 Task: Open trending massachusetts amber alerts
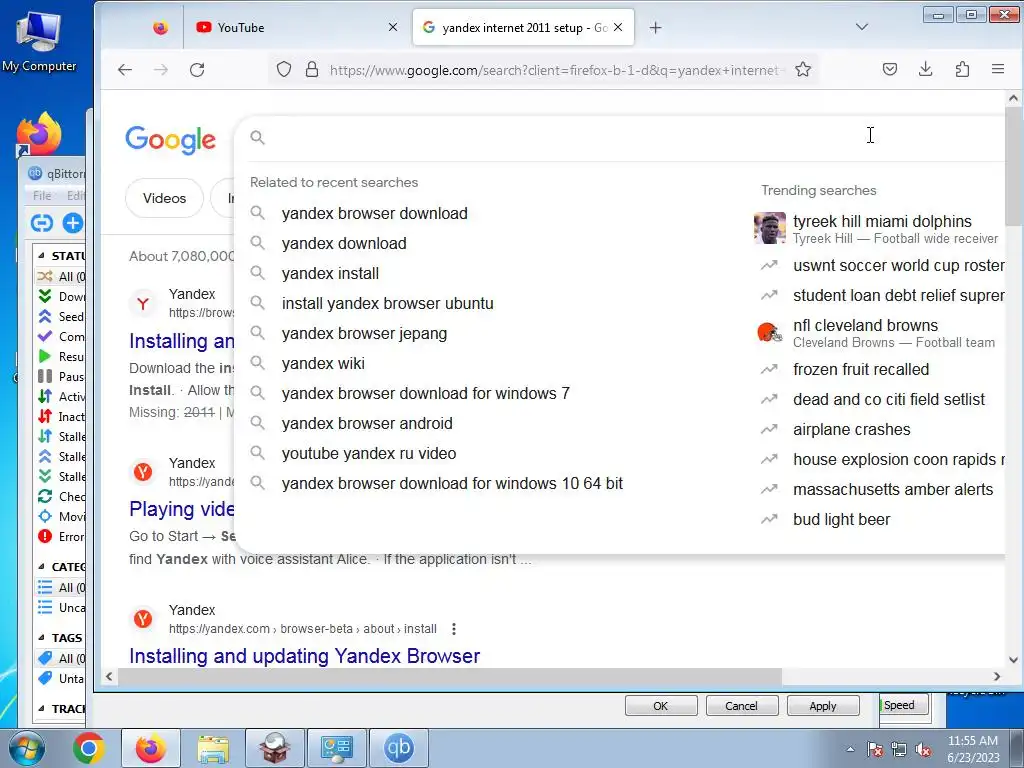point(893,490)
